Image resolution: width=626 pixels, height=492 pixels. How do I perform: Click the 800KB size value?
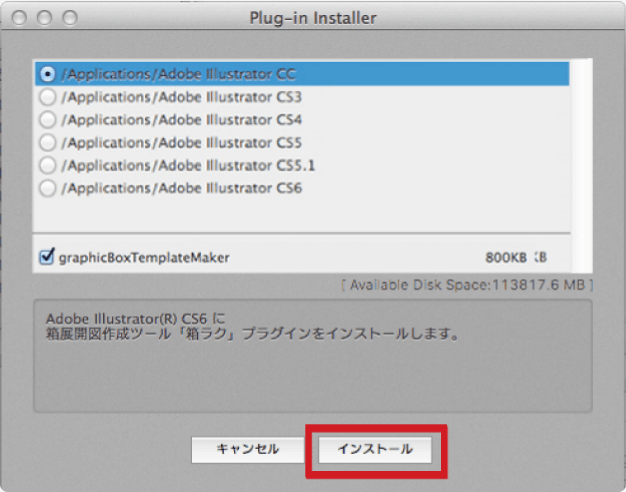coord(505,257)
